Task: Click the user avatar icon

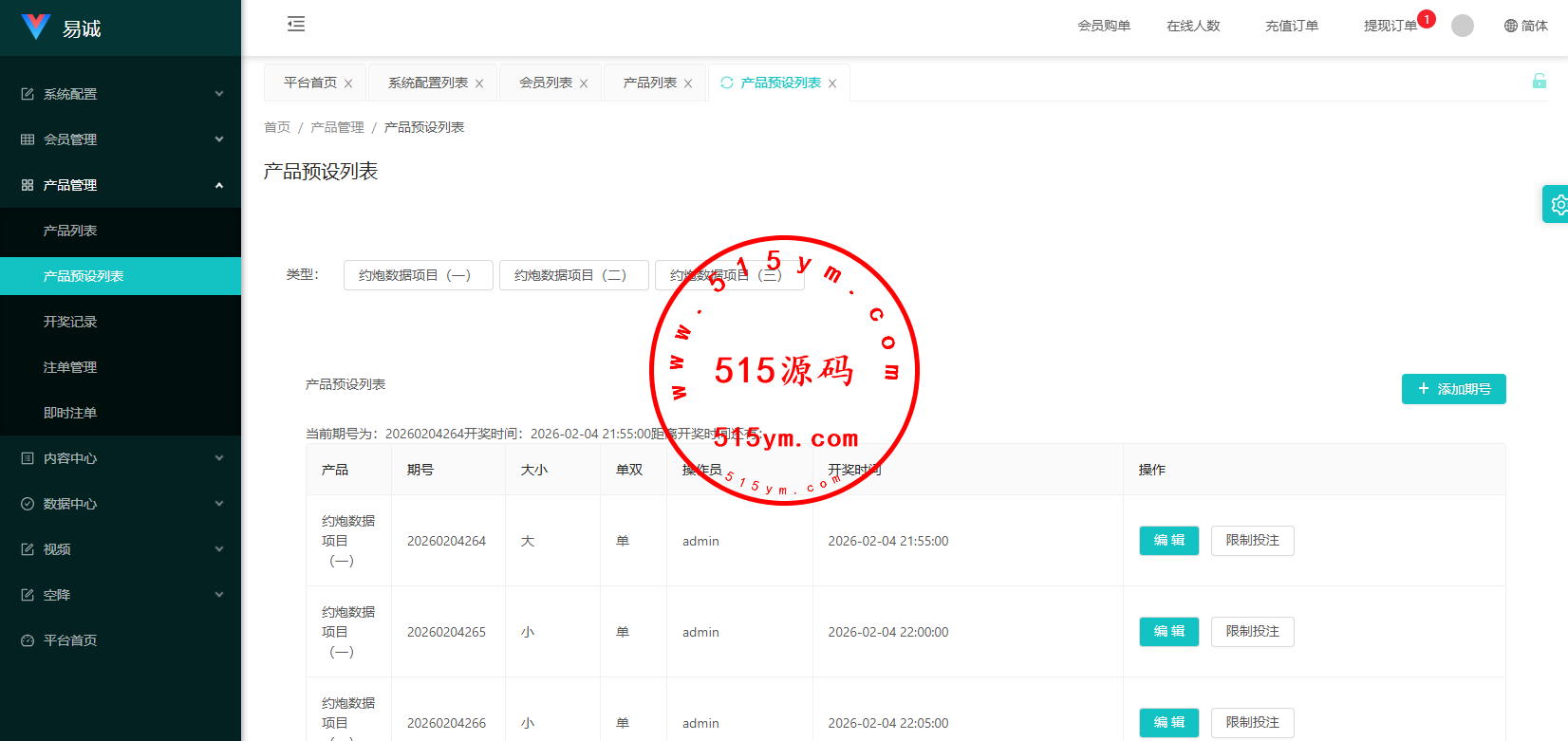Action: (1462, 26)
